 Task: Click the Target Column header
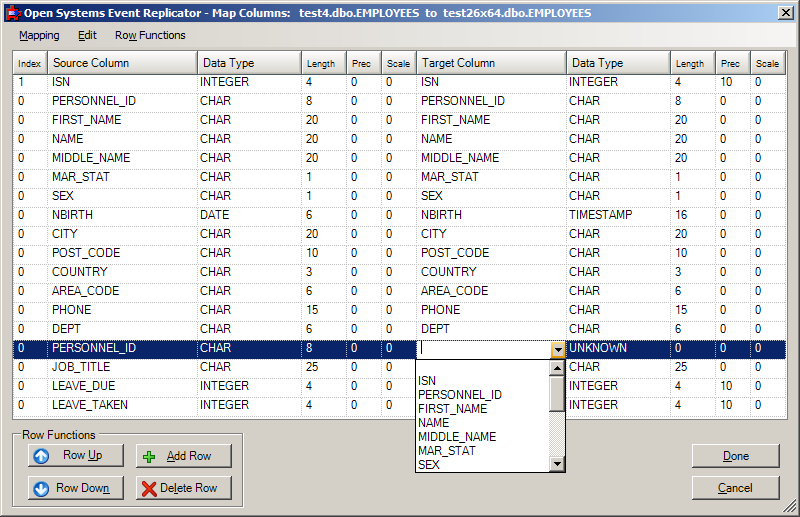tap(491, 63)
